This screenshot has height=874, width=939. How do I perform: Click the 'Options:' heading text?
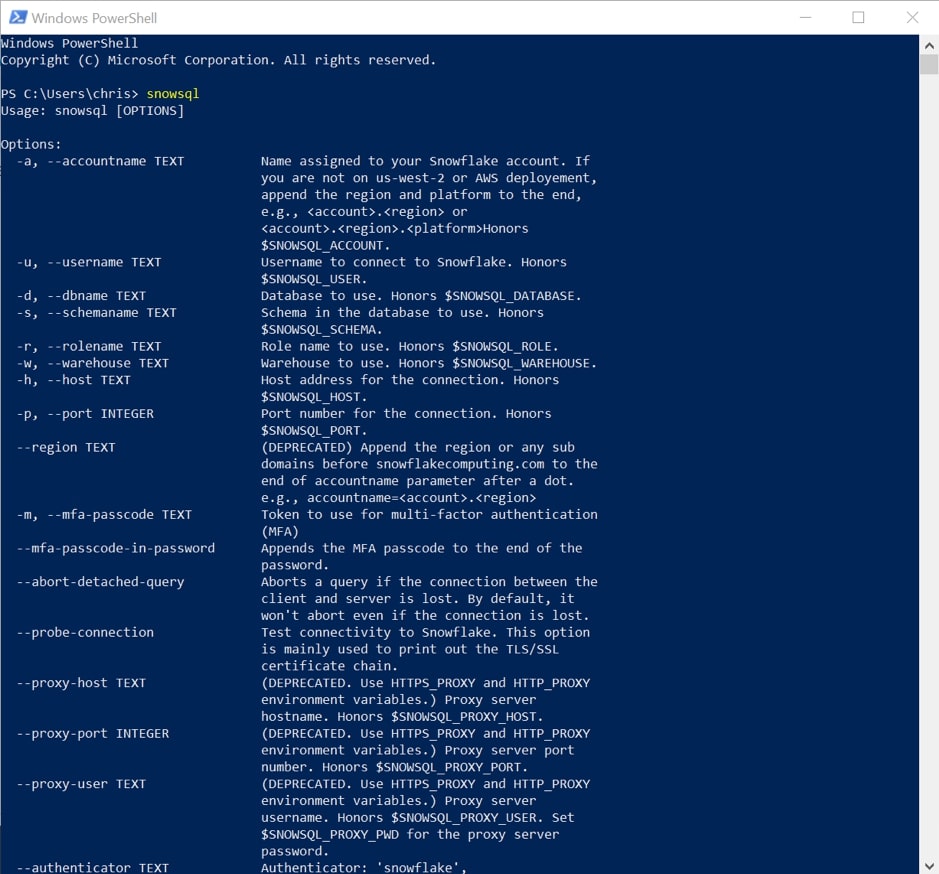[x=31, y=144]
